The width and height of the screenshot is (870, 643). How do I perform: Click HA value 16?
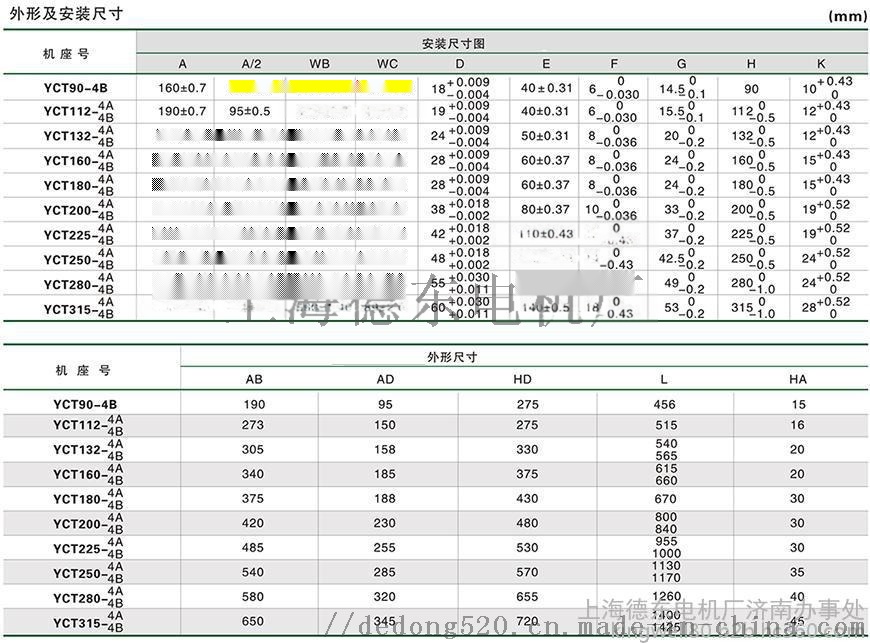coord(797,425)
